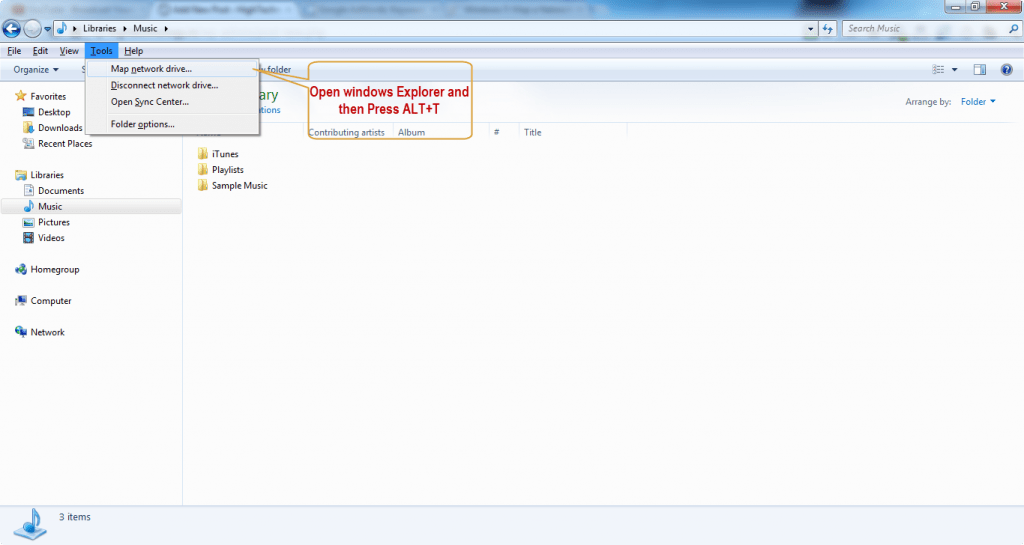The width and height of the screenshot is (1024, 545).
Task: Open Downloads under Favorites
Action: (60, 128)
